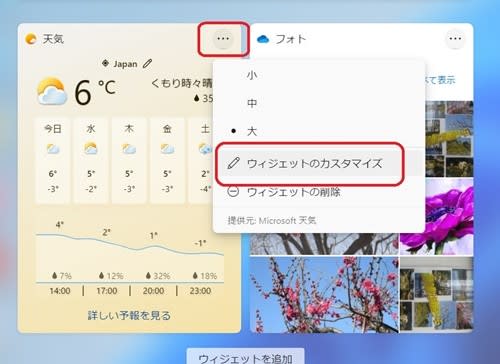This screenshot has height=364, width=500.
Task: Open the pink blossom branch photo thumbnail
Action: 324,295
